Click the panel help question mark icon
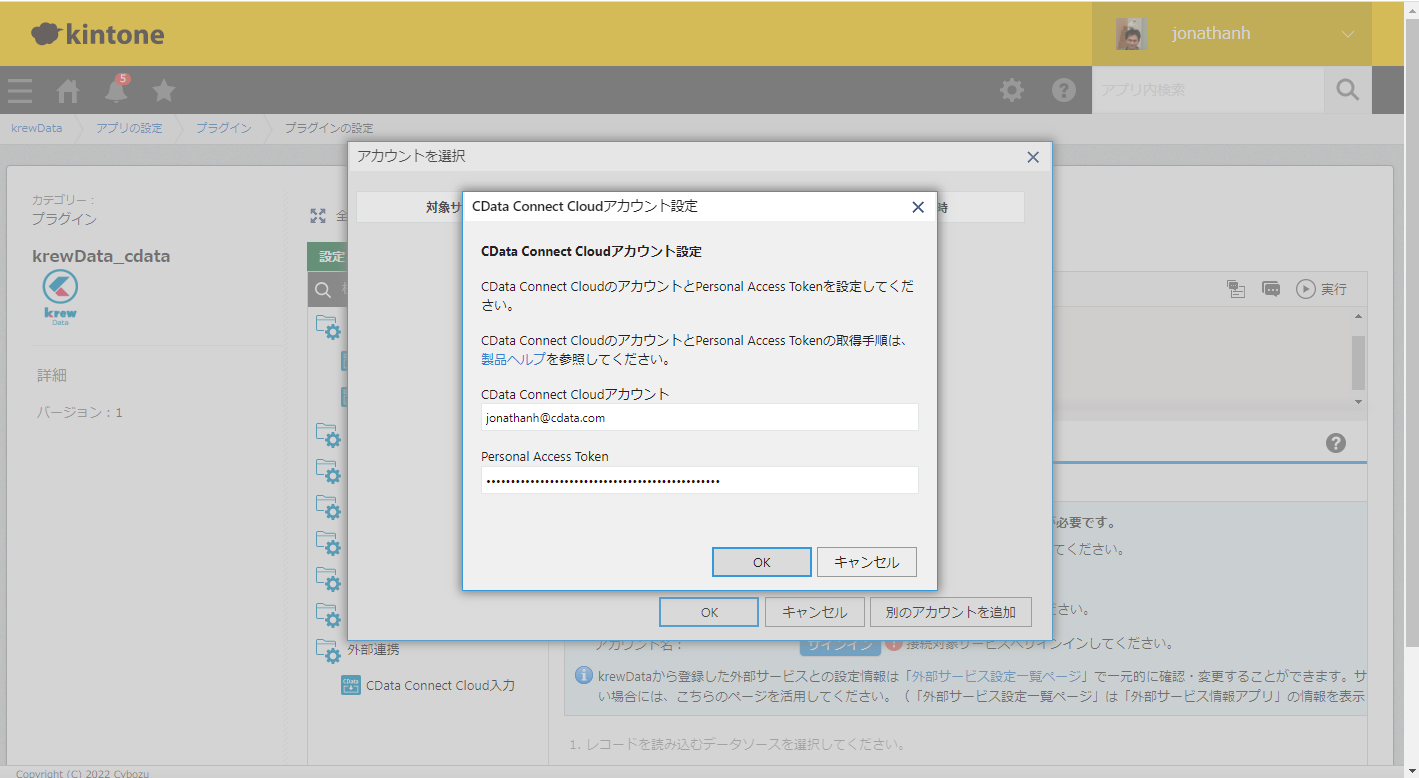The height and width of the screenshot is (778, 1419). [1335, 443]
